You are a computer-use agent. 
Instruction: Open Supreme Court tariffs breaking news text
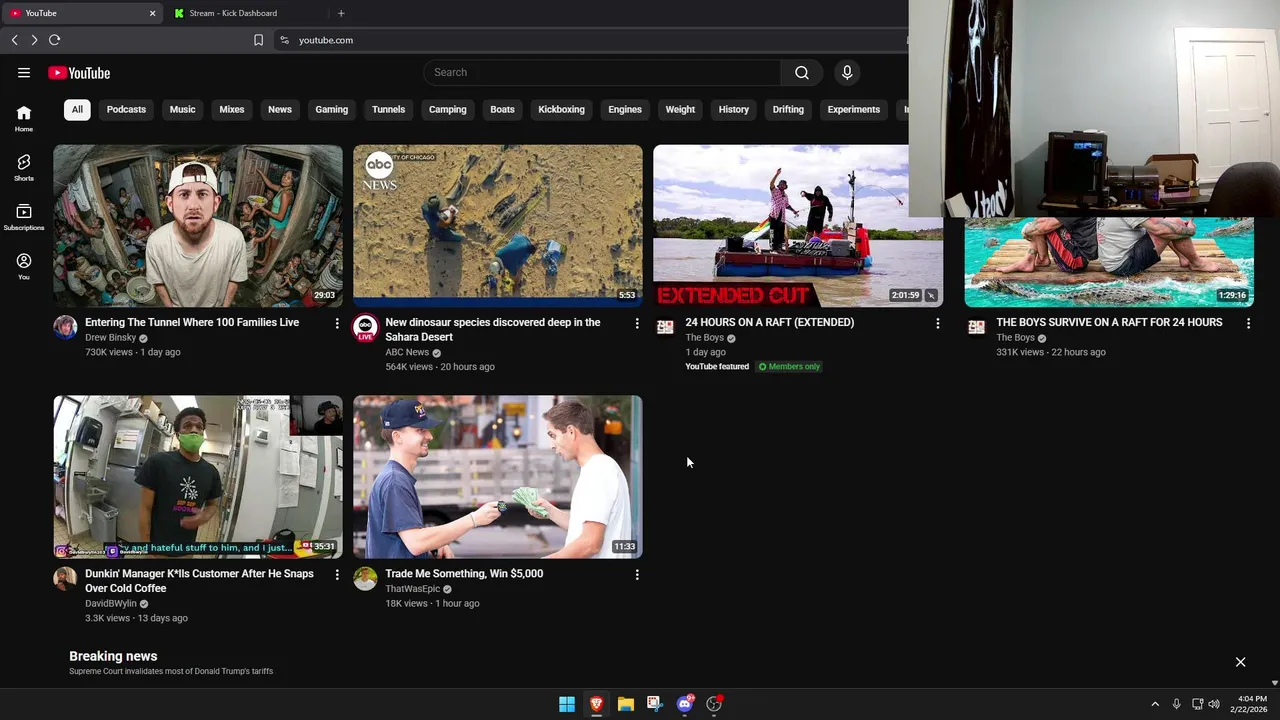click(x=171, y=671)
